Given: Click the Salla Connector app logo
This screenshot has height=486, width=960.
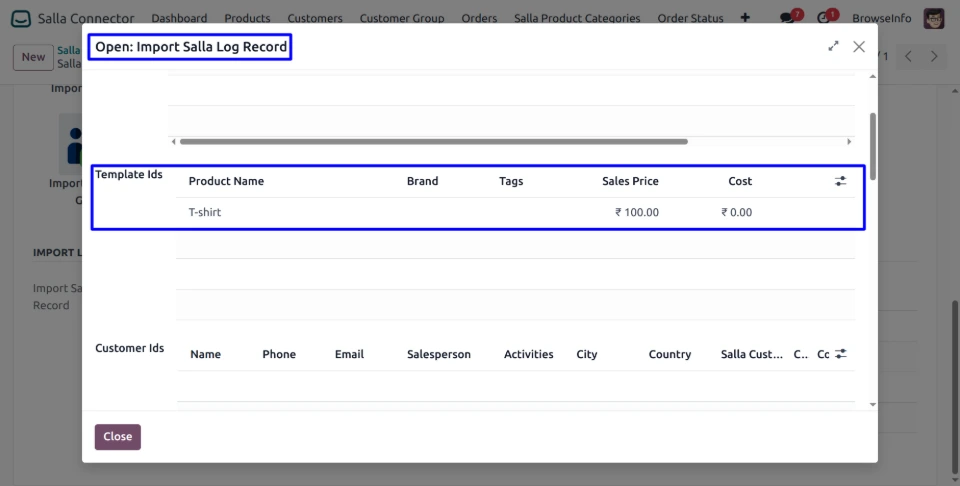Looking at the screenshot, I should 21,18.
